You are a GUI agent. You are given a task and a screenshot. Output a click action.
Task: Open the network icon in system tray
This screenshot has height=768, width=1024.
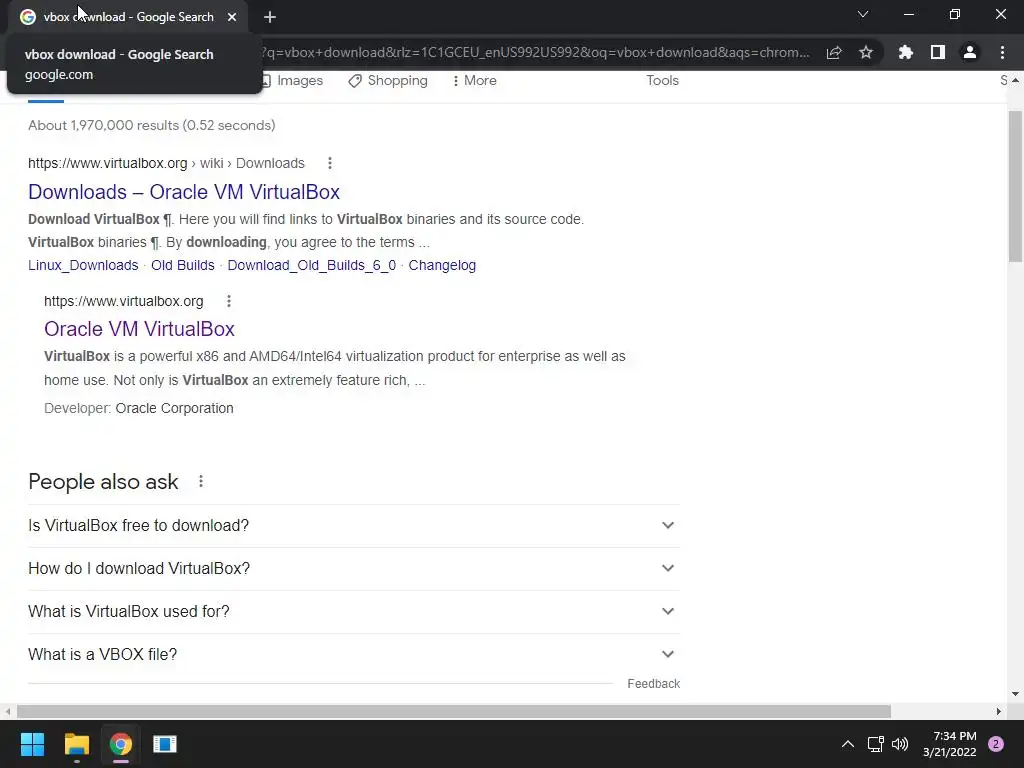[875, 744]
